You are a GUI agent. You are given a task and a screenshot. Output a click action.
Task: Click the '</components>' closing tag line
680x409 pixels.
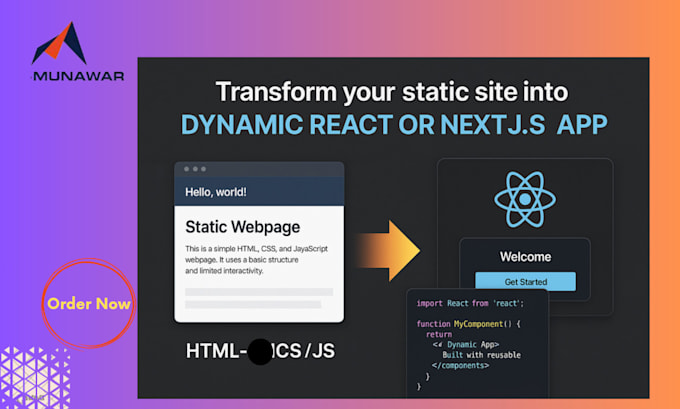coord(460,365)
